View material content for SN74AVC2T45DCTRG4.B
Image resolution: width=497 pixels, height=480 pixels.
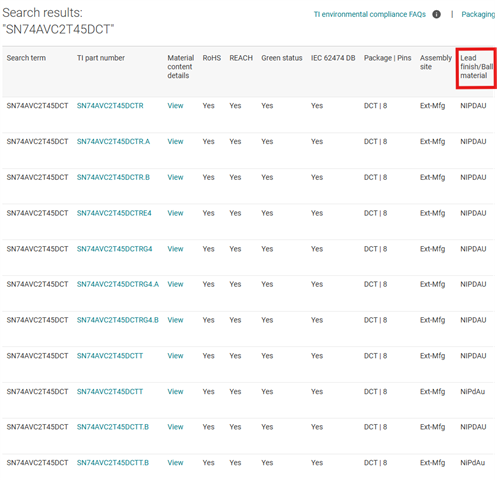(175, 320)
